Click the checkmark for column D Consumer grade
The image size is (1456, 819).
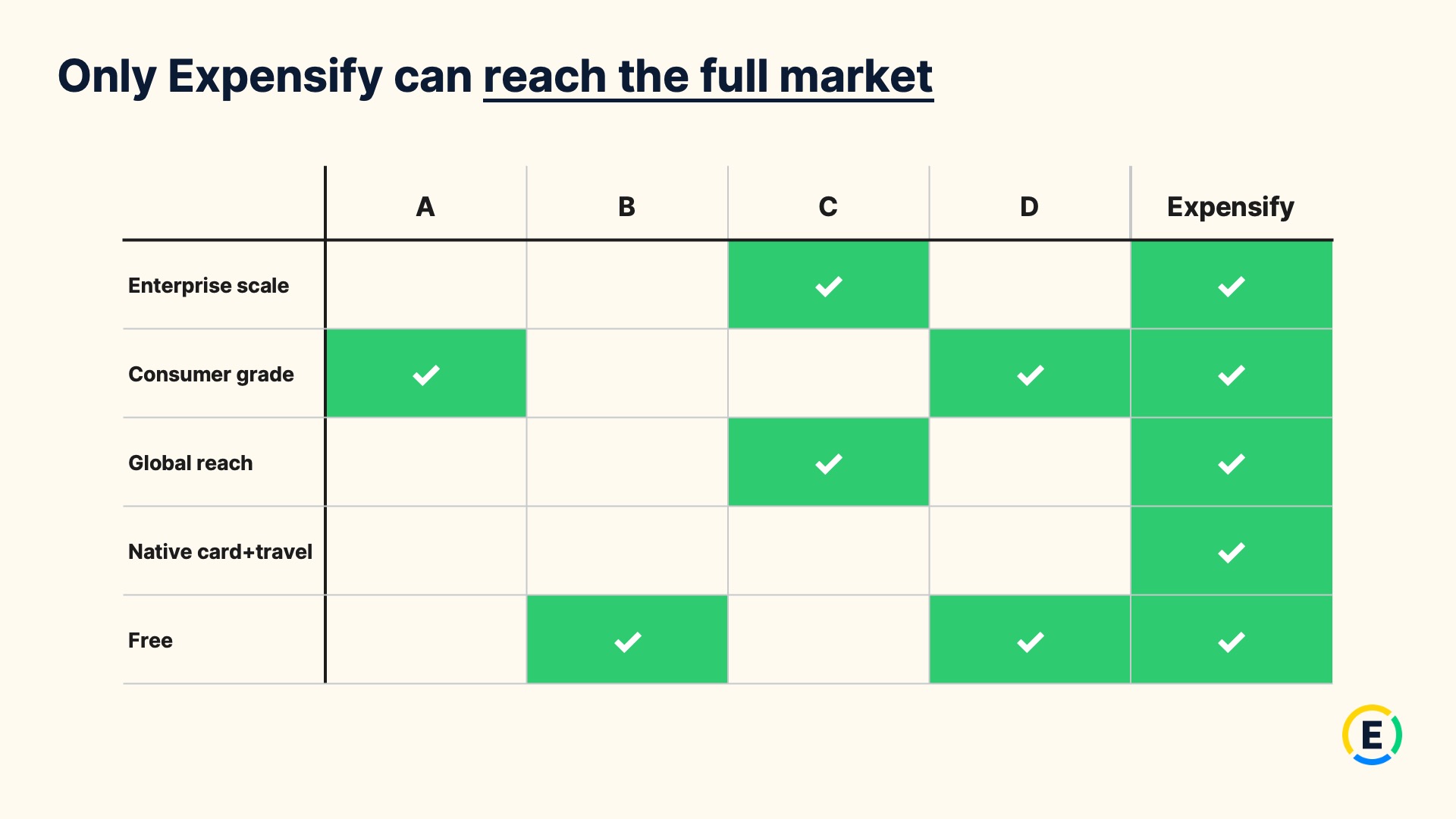(x=1031, y=375)
